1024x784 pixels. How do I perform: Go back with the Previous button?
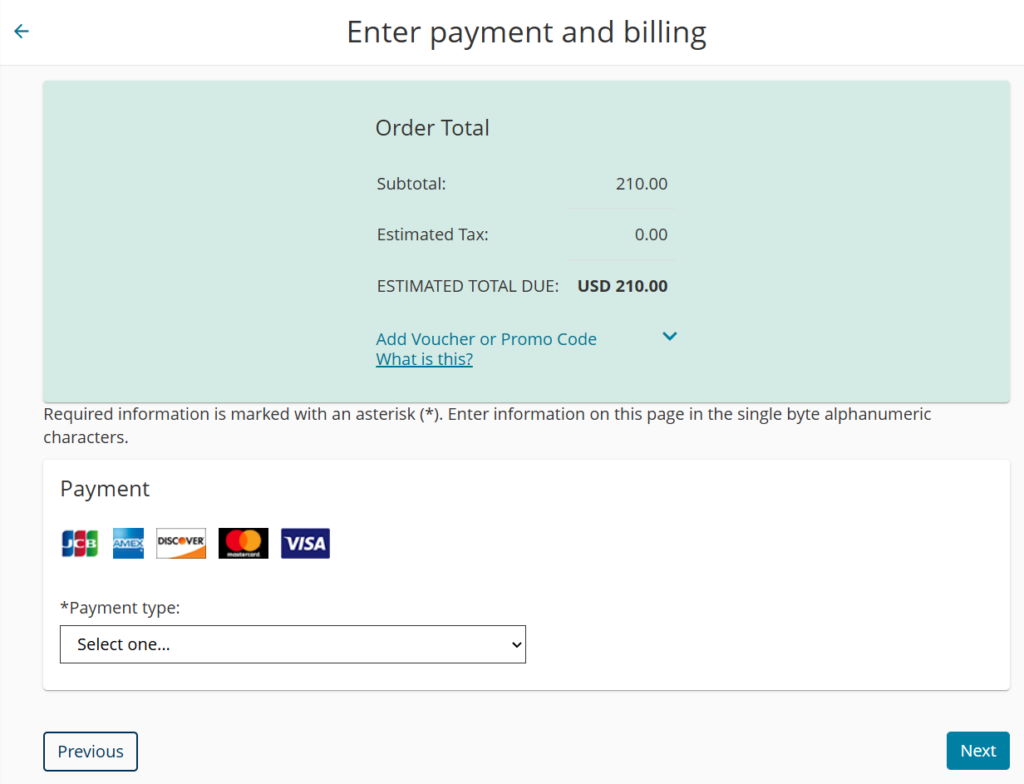(x=90, y=751)
